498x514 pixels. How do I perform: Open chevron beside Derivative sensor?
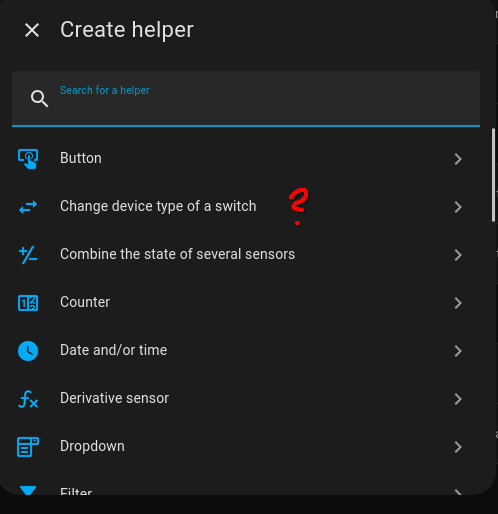pos(458,399)
